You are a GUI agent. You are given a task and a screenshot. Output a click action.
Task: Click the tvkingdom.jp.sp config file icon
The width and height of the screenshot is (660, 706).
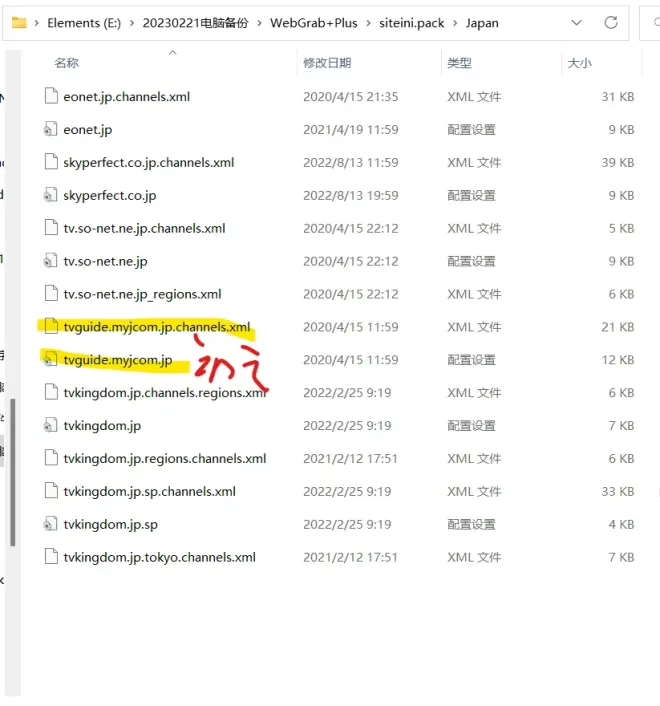(x=50, y=525)
